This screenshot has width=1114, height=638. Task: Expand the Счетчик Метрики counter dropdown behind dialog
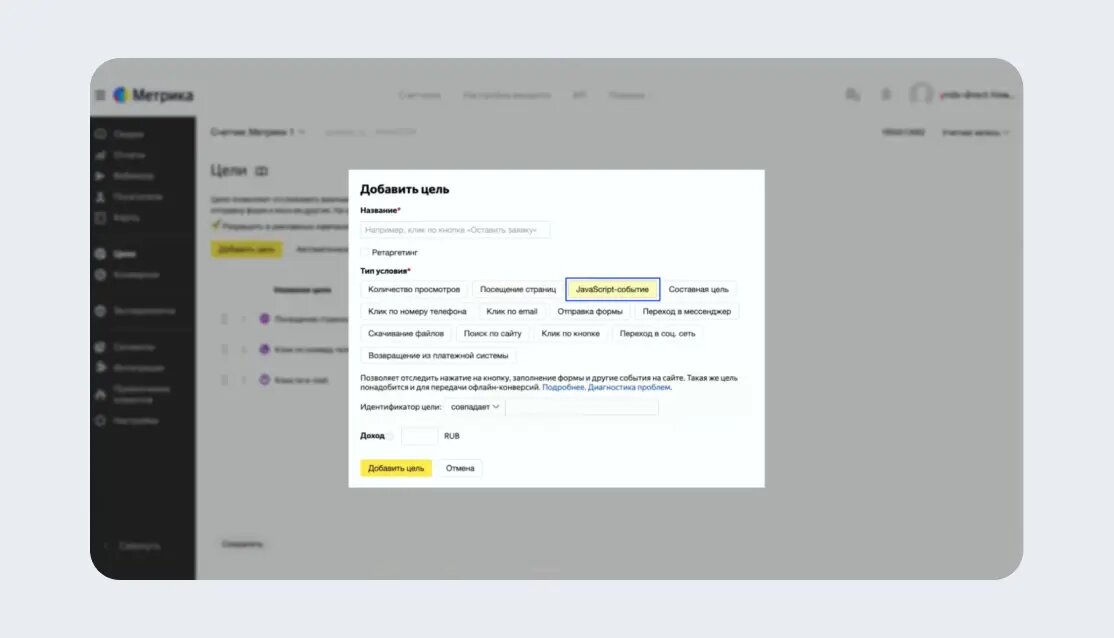[x=258, y=132]
